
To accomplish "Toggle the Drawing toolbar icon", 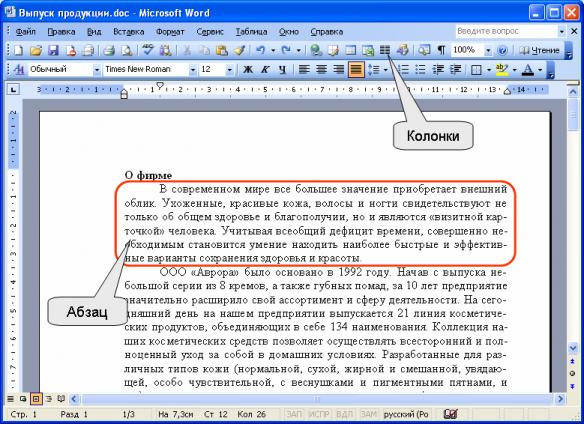I will [403, 50].
